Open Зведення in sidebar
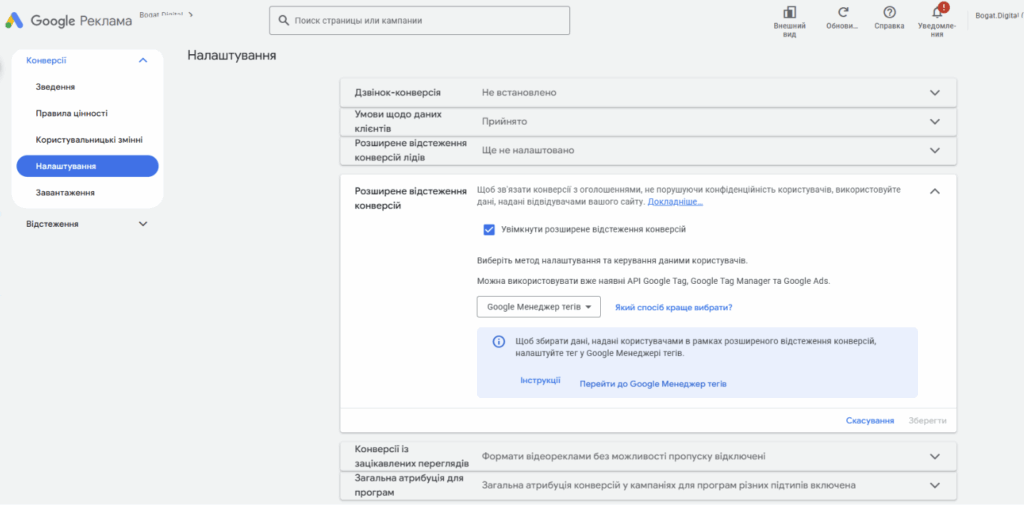The width and height of the screenshot is (1024, 505). pyautogui.click(x=55, y=87)
